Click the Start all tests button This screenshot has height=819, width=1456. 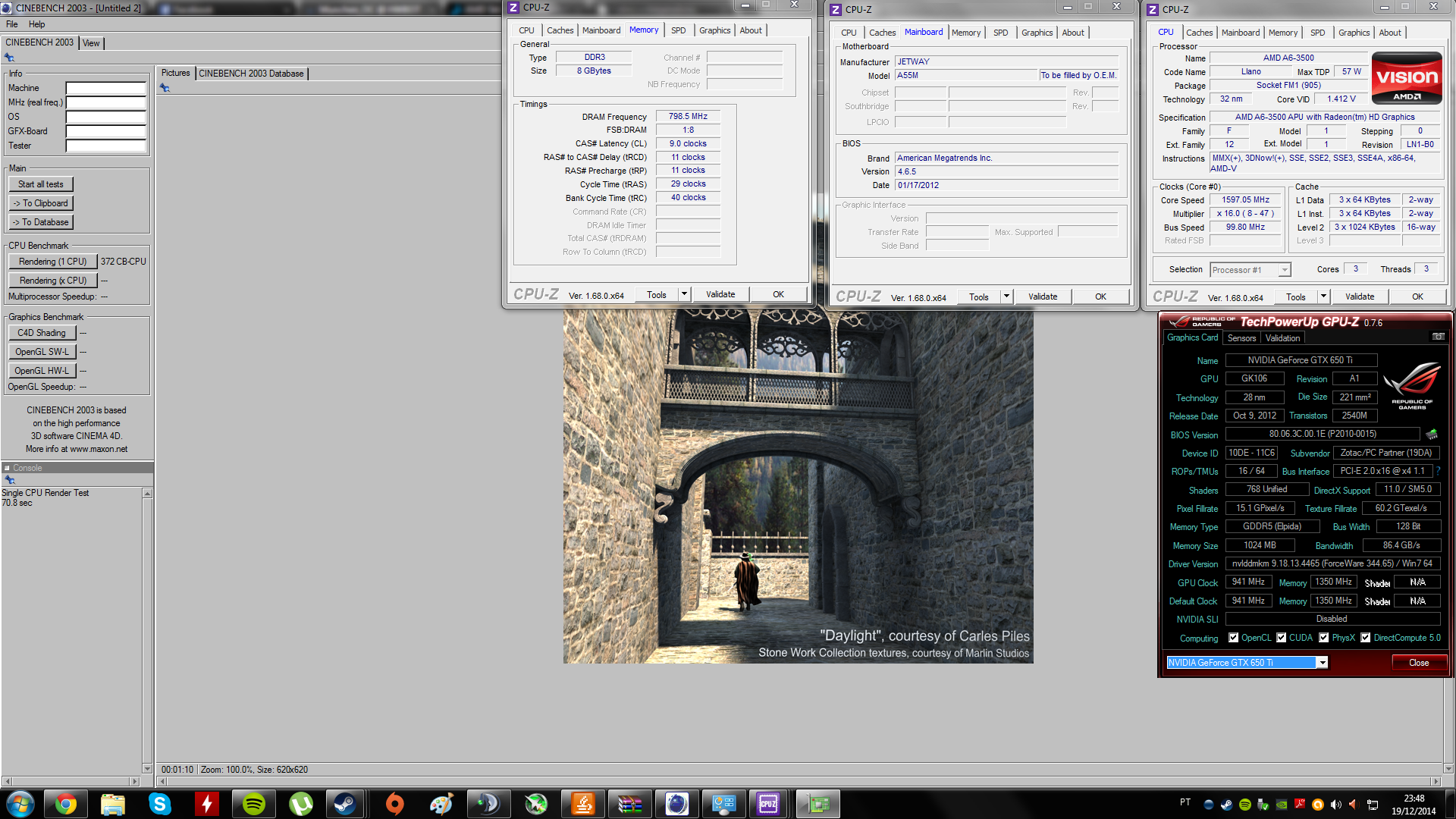(41, 184)
